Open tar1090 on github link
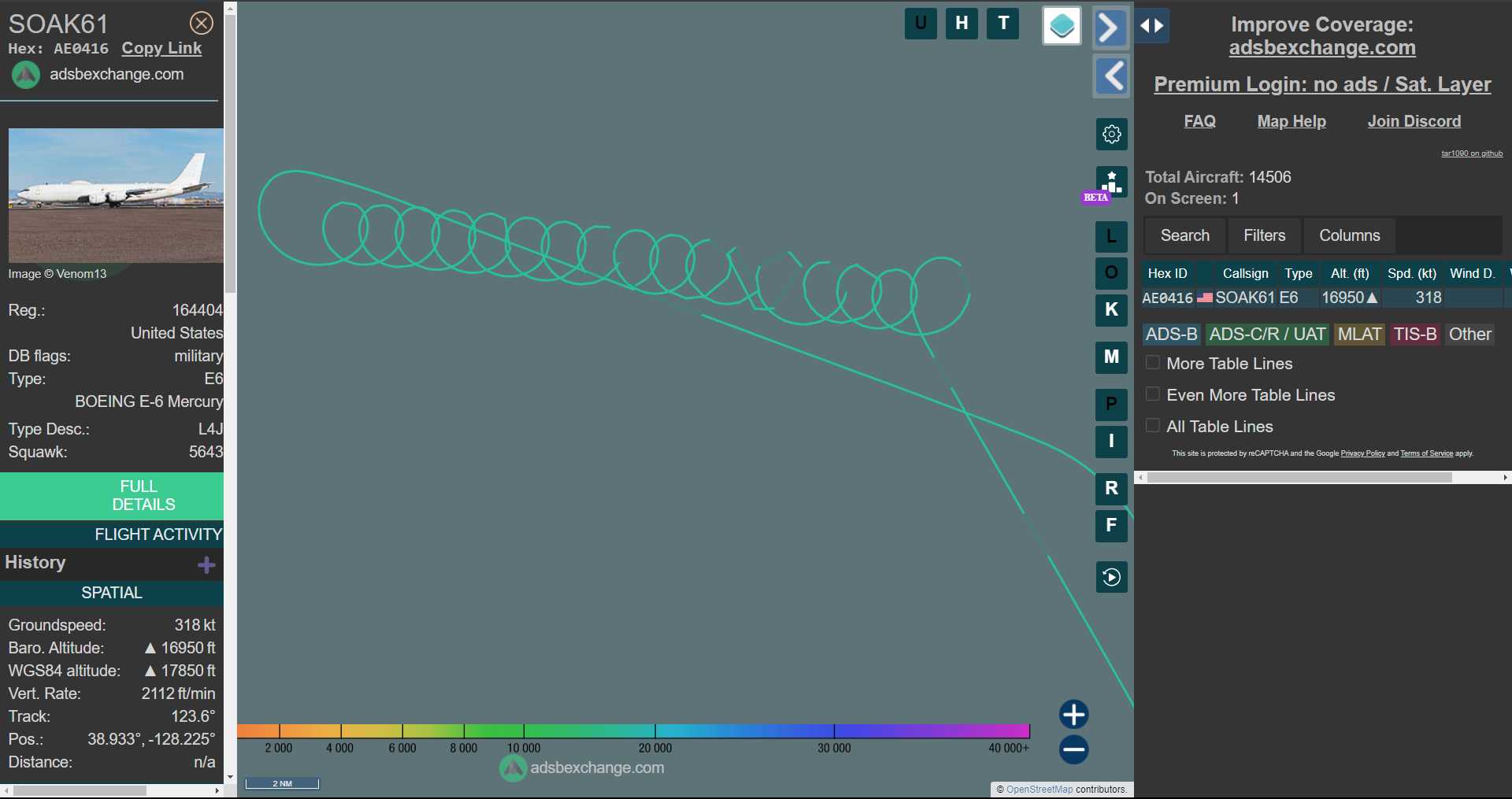This screenshot has height=799, width=1512. (x=1472, y=154)
